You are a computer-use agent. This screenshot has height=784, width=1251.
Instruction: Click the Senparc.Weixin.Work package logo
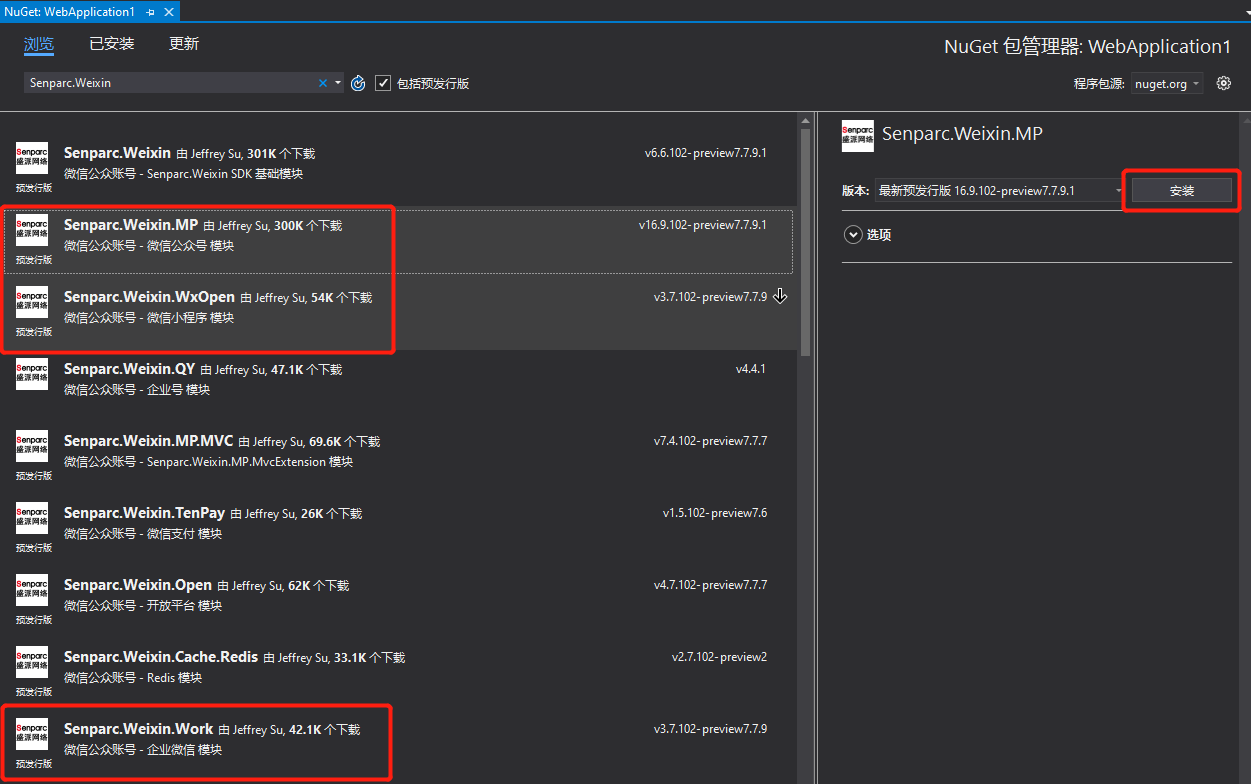point(32,735)
